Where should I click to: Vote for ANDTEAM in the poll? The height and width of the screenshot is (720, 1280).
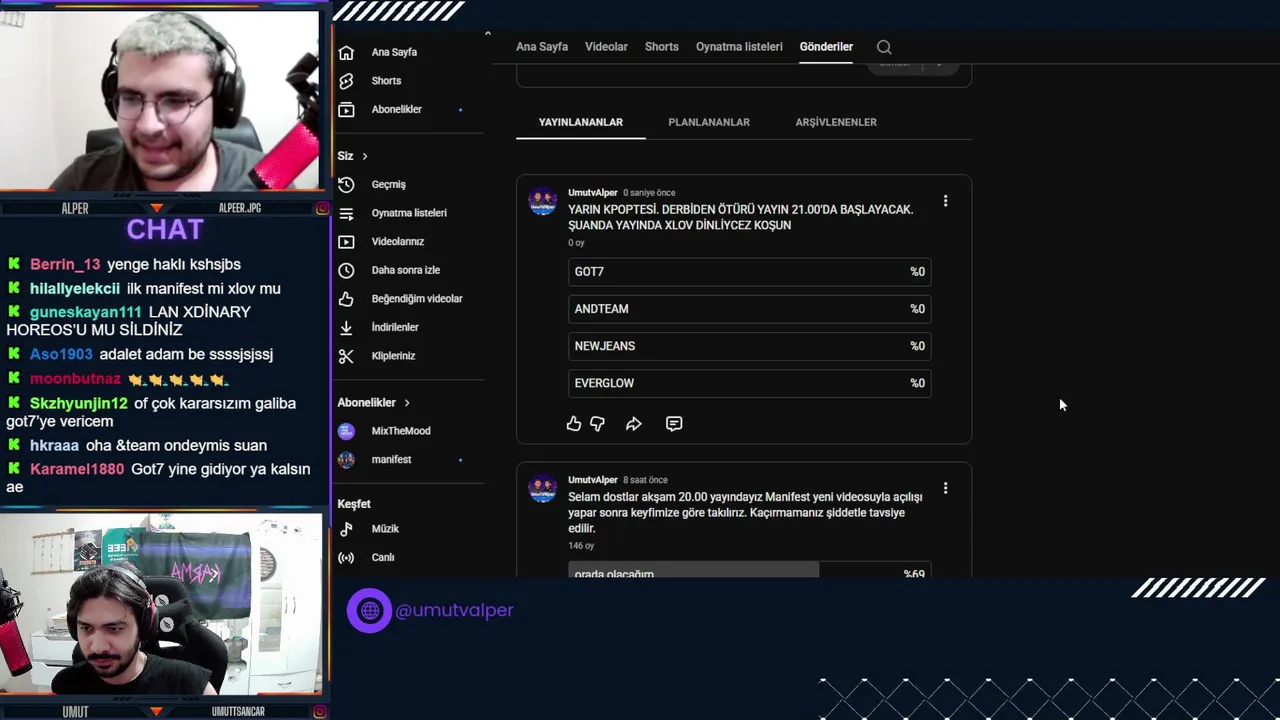coord(750,309)
